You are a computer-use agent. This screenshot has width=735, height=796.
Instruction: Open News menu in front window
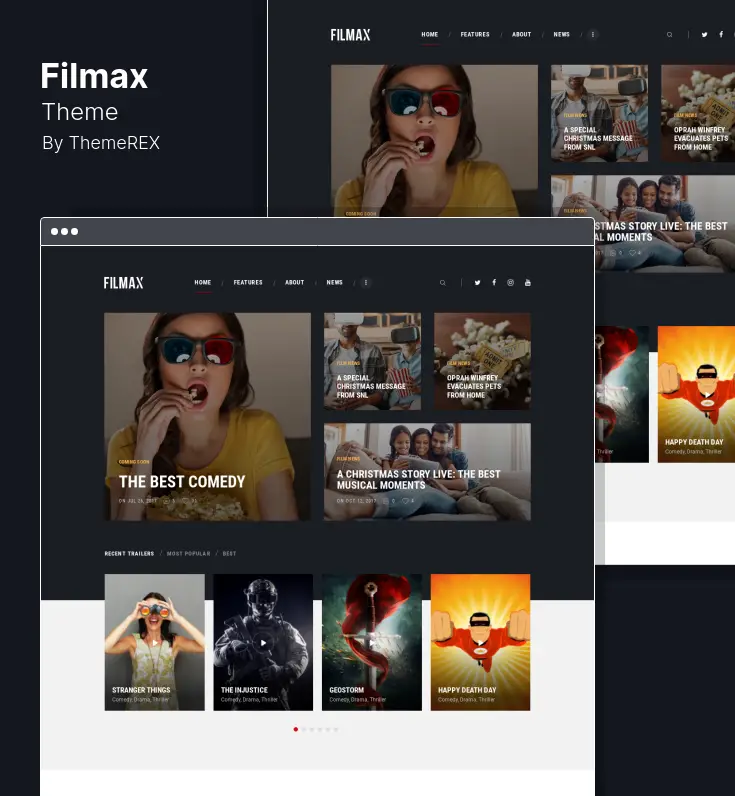click(x=335, y=282)
